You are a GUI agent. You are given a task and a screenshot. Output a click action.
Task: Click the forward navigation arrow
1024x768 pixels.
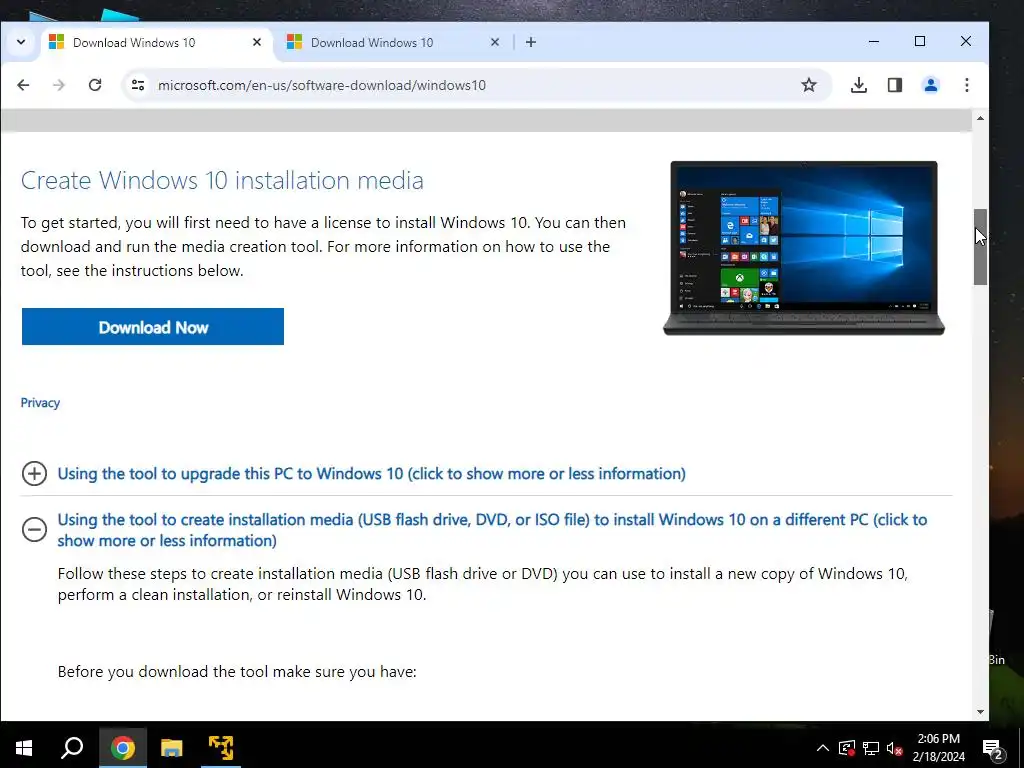(59, 85)
